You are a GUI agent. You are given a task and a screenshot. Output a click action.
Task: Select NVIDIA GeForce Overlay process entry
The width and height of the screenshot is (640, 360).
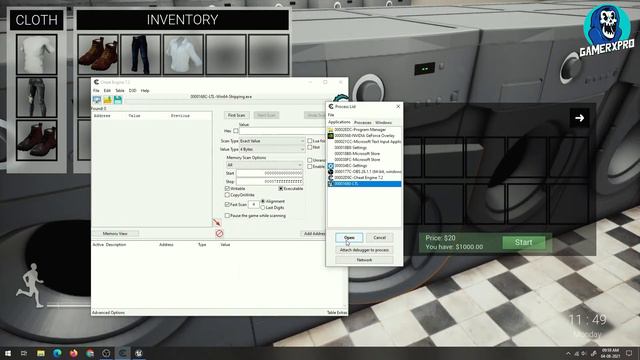click(364, 136)
